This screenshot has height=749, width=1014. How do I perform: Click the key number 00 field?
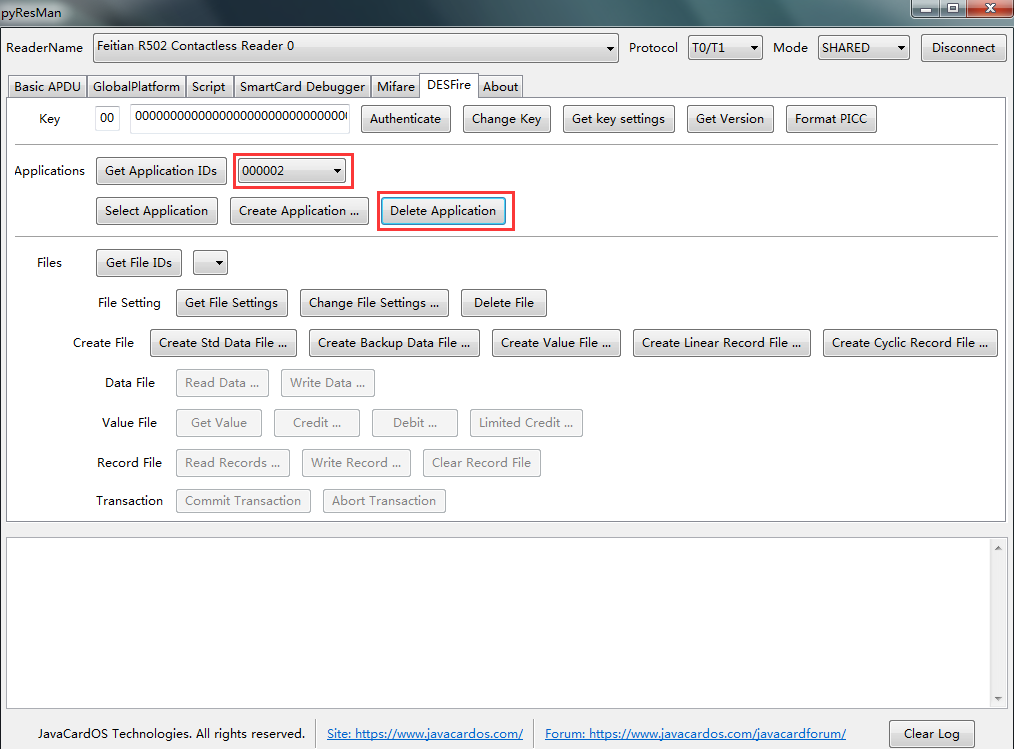tap(107, 118)
